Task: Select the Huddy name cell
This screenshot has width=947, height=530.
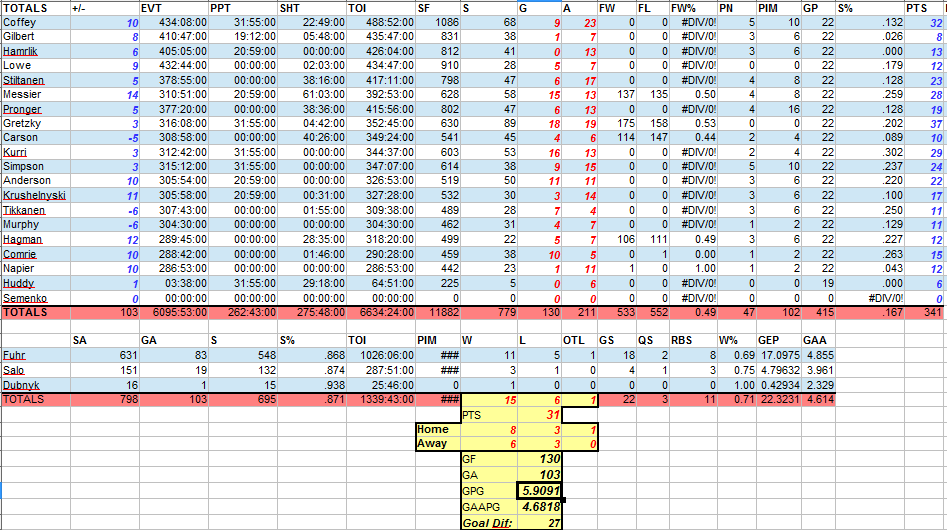Action: [x=36, y=283]
